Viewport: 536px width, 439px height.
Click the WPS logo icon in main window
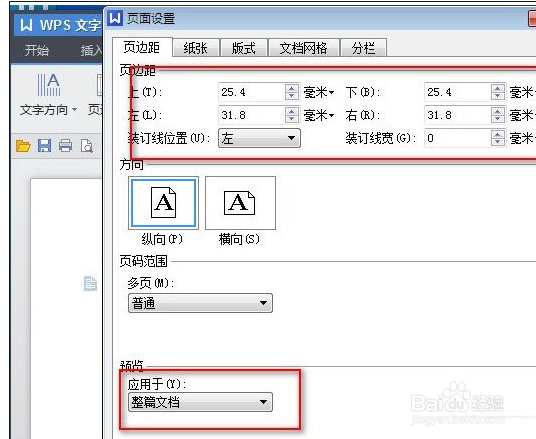tap(26, 25)
